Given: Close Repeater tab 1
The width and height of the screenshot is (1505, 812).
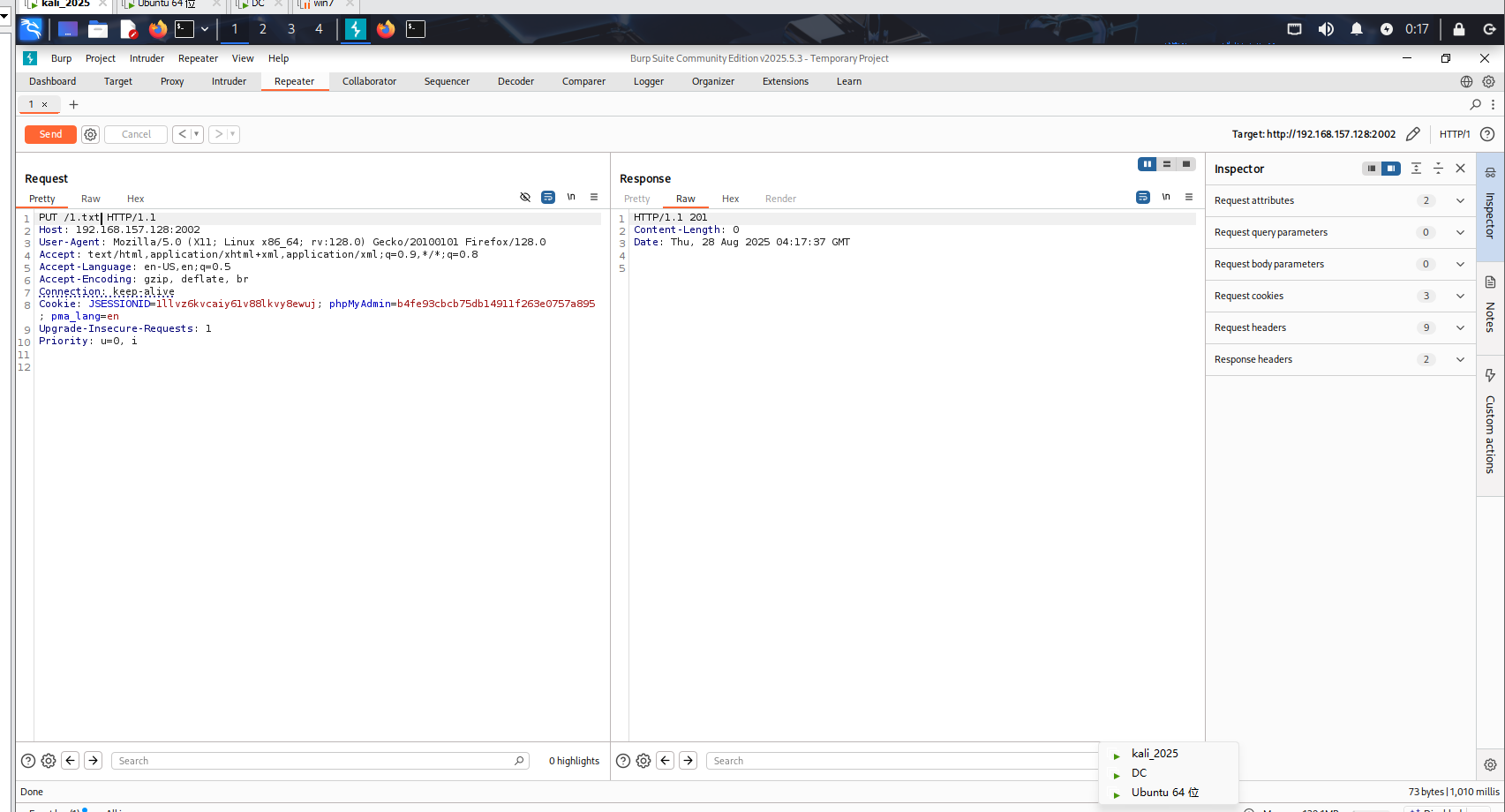Looking at the screenshot, I should pyautogui.click(x=45, y=104).
